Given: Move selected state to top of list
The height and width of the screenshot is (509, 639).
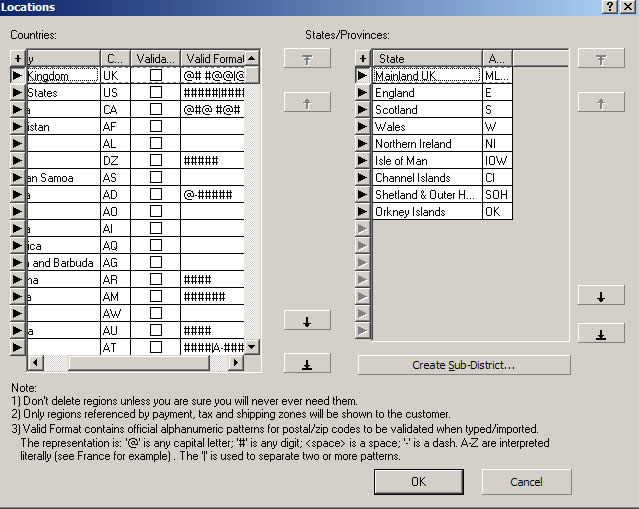Looking at the screenshot, I should 600,59.
